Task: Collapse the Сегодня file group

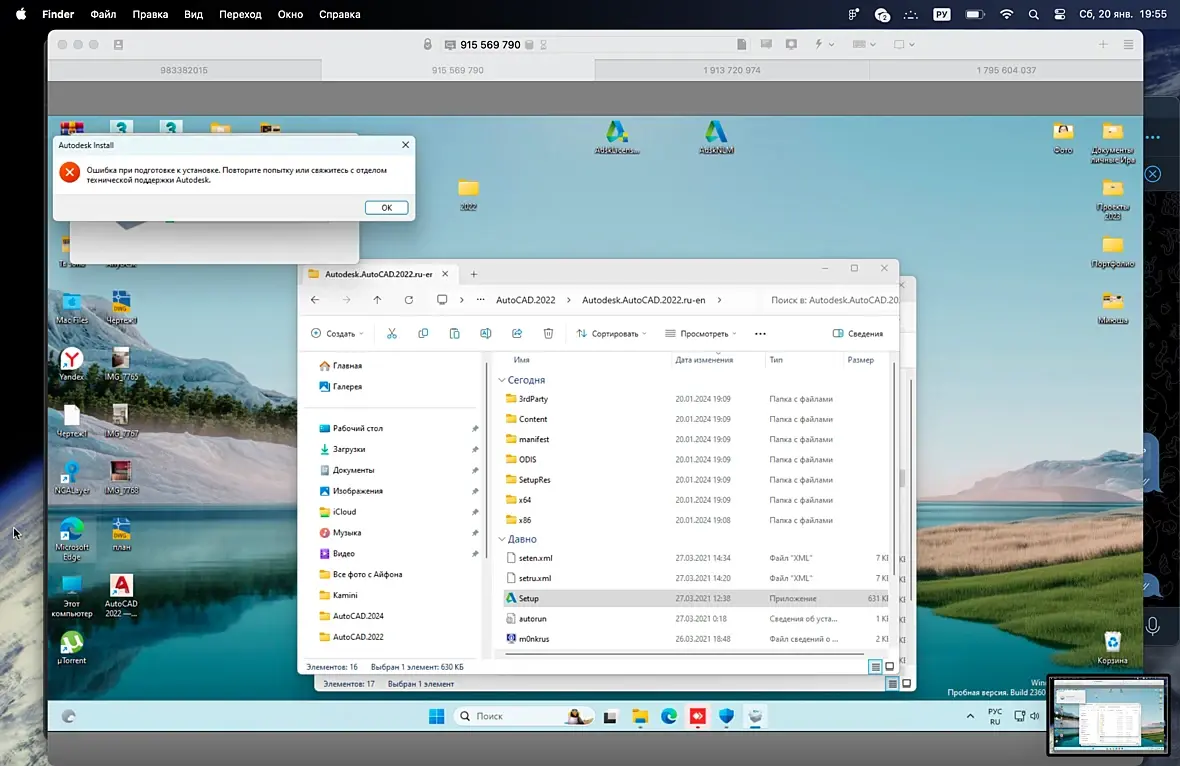Action: pos(502,380)
